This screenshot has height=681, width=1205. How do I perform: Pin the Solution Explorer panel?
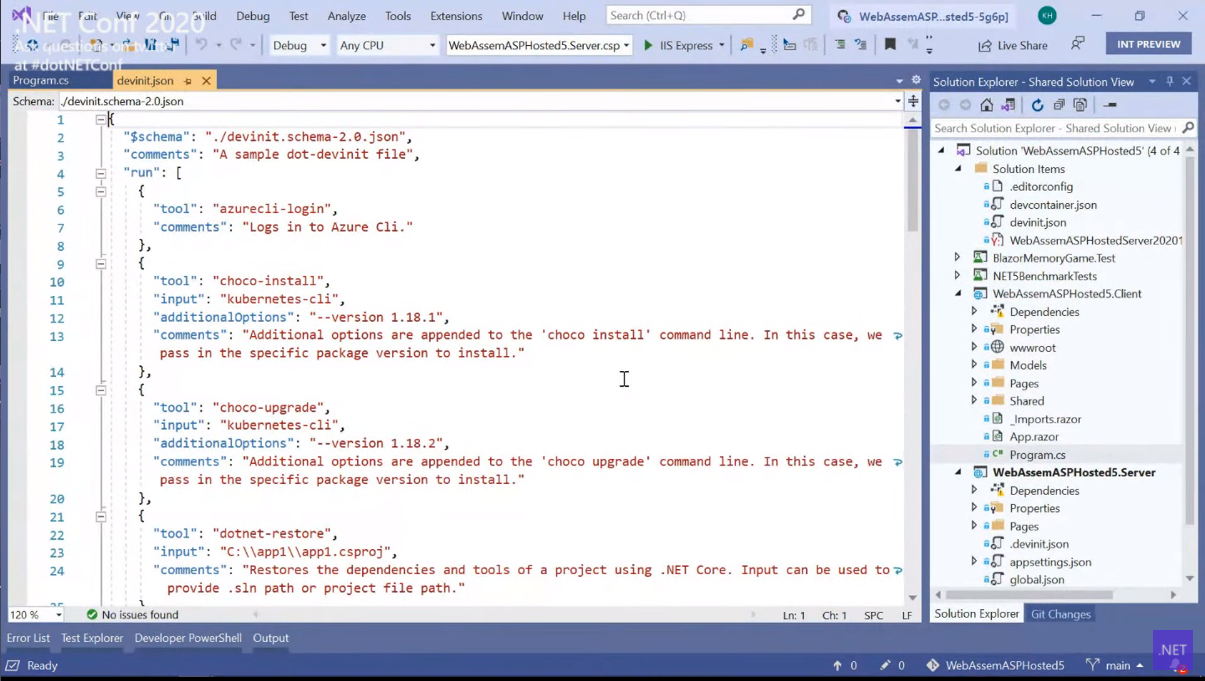(x=1169, y=81)
